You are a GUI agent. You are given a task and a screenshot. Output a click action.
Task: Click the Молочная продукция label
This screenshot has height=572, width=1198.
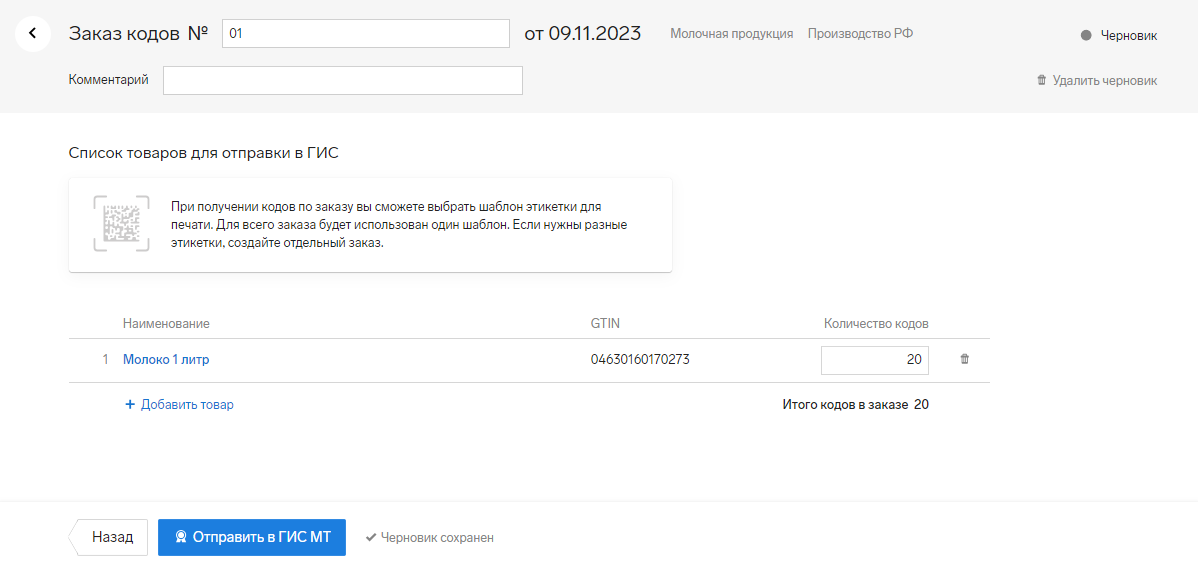(731, 34)
